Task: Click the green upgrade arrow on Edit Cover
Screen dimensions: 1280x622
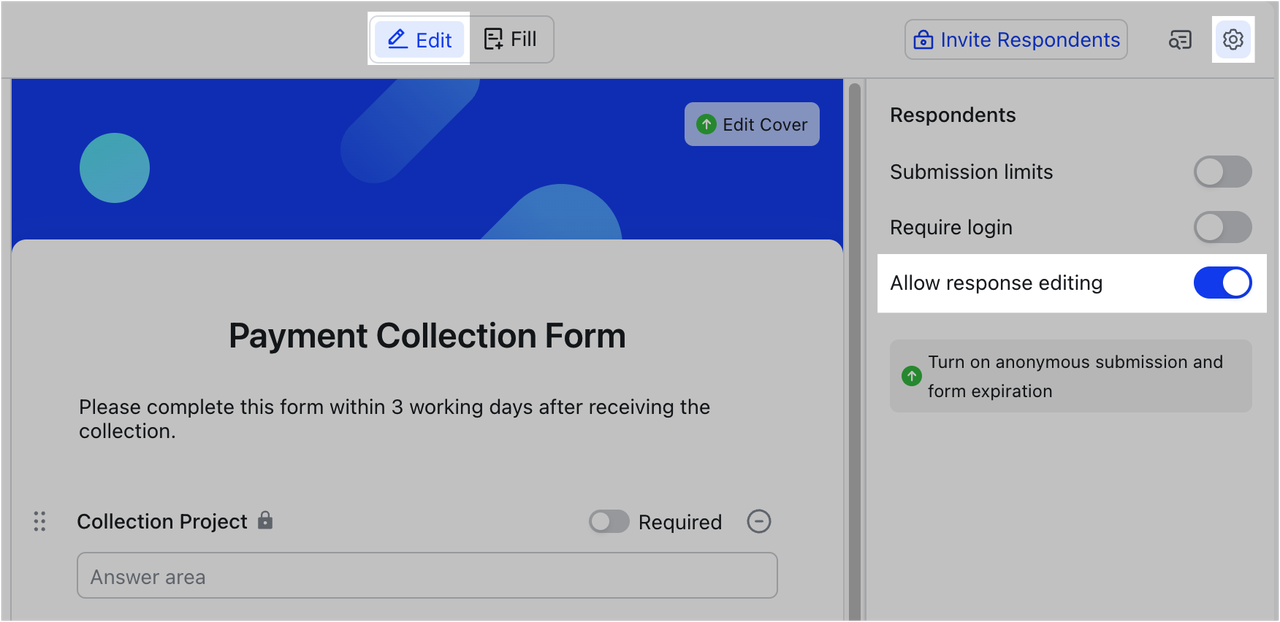Action: click(706, 124)
